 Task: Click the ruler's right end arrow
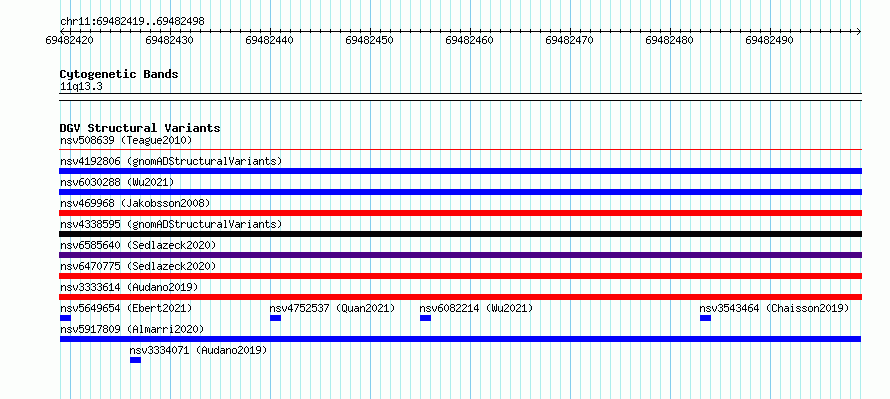[x=859, y=31]
